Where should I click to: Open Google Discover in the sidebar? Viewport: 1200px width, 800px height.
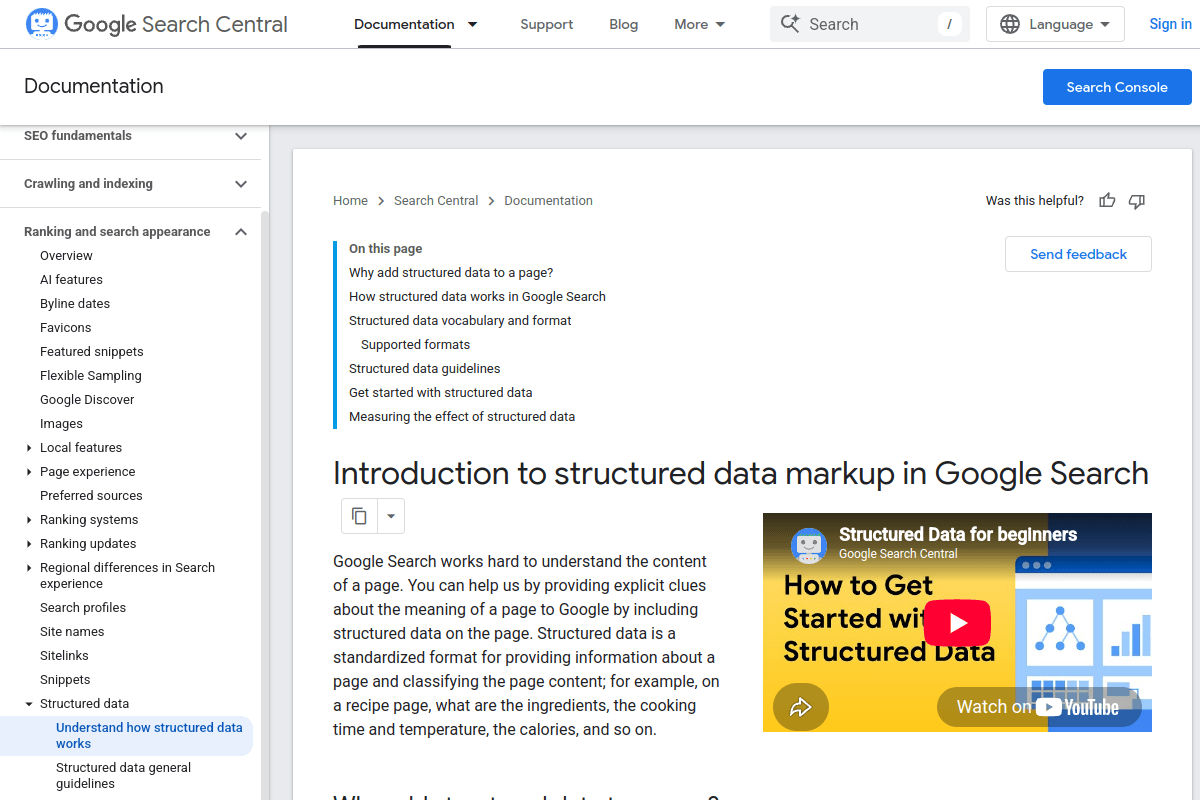pos(87,400)
